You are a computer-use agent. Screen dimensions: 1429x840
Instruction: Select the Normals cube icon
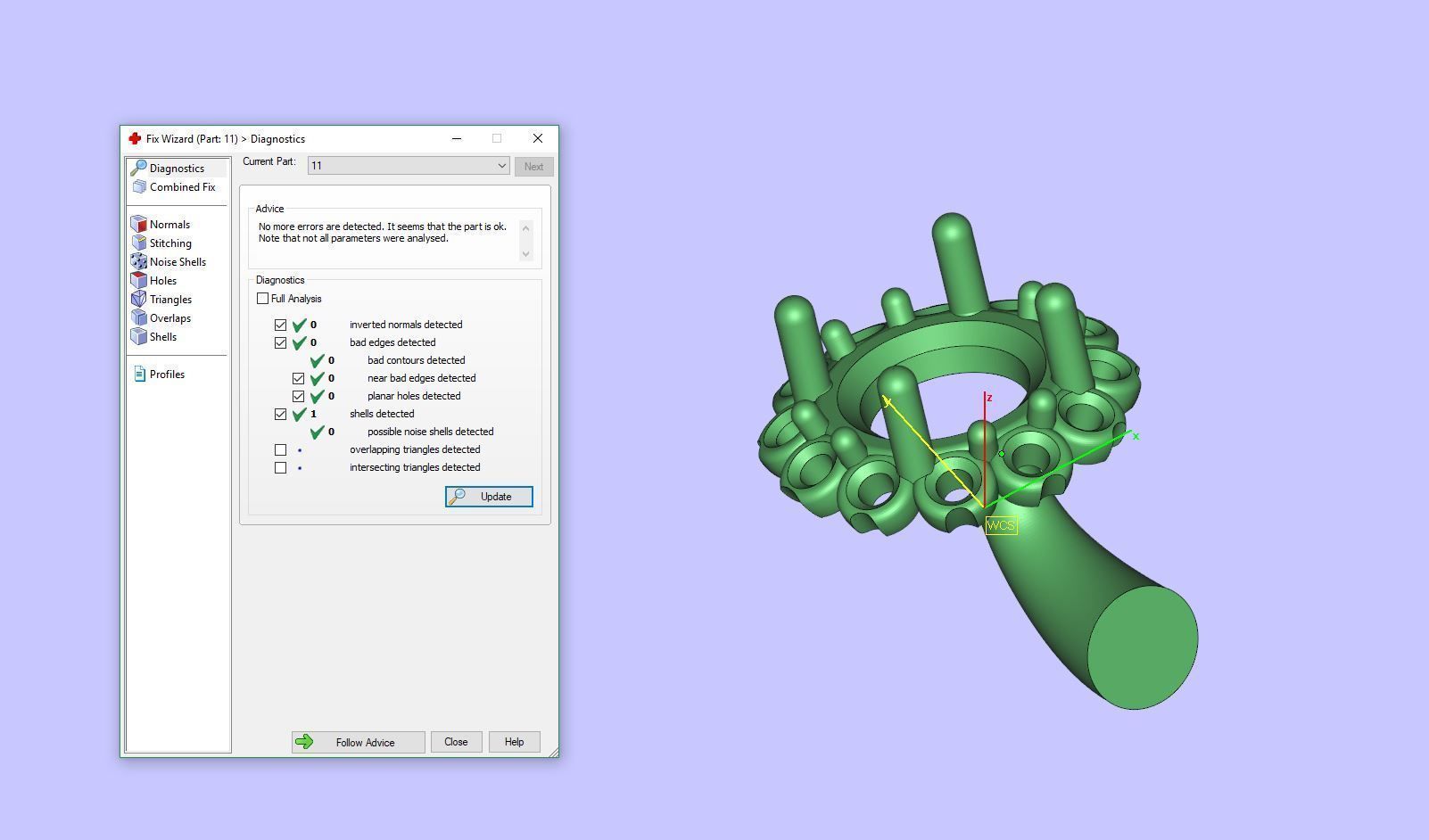pos(138,225)
